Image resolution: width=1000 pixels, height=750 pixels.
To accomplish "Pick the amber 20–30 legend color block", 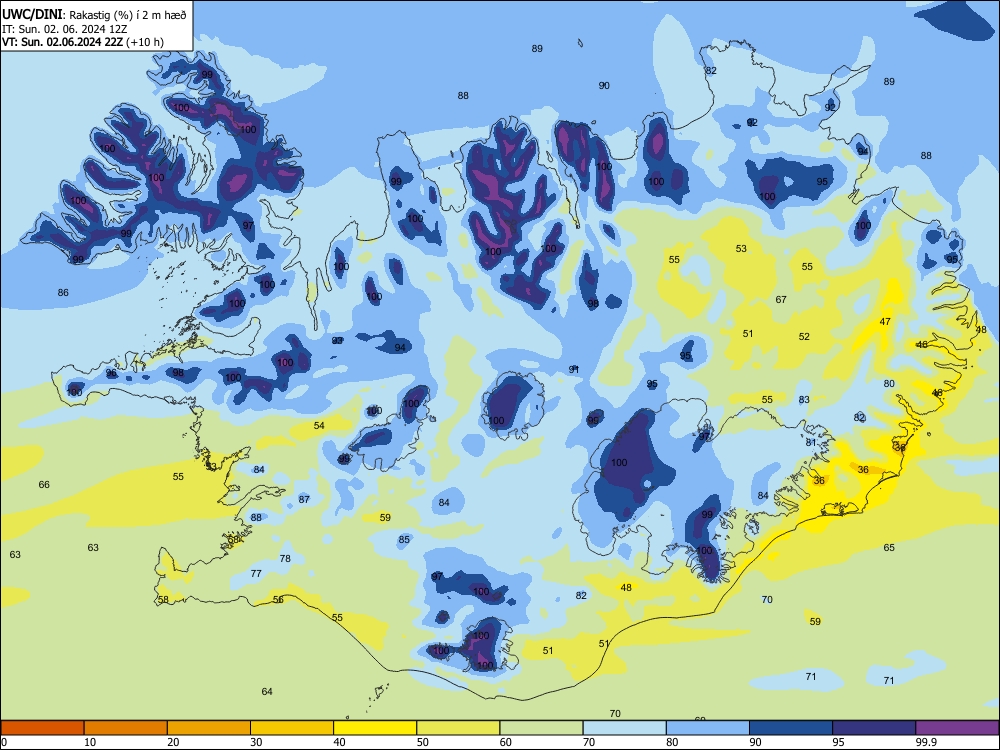I will pos(209,728).
